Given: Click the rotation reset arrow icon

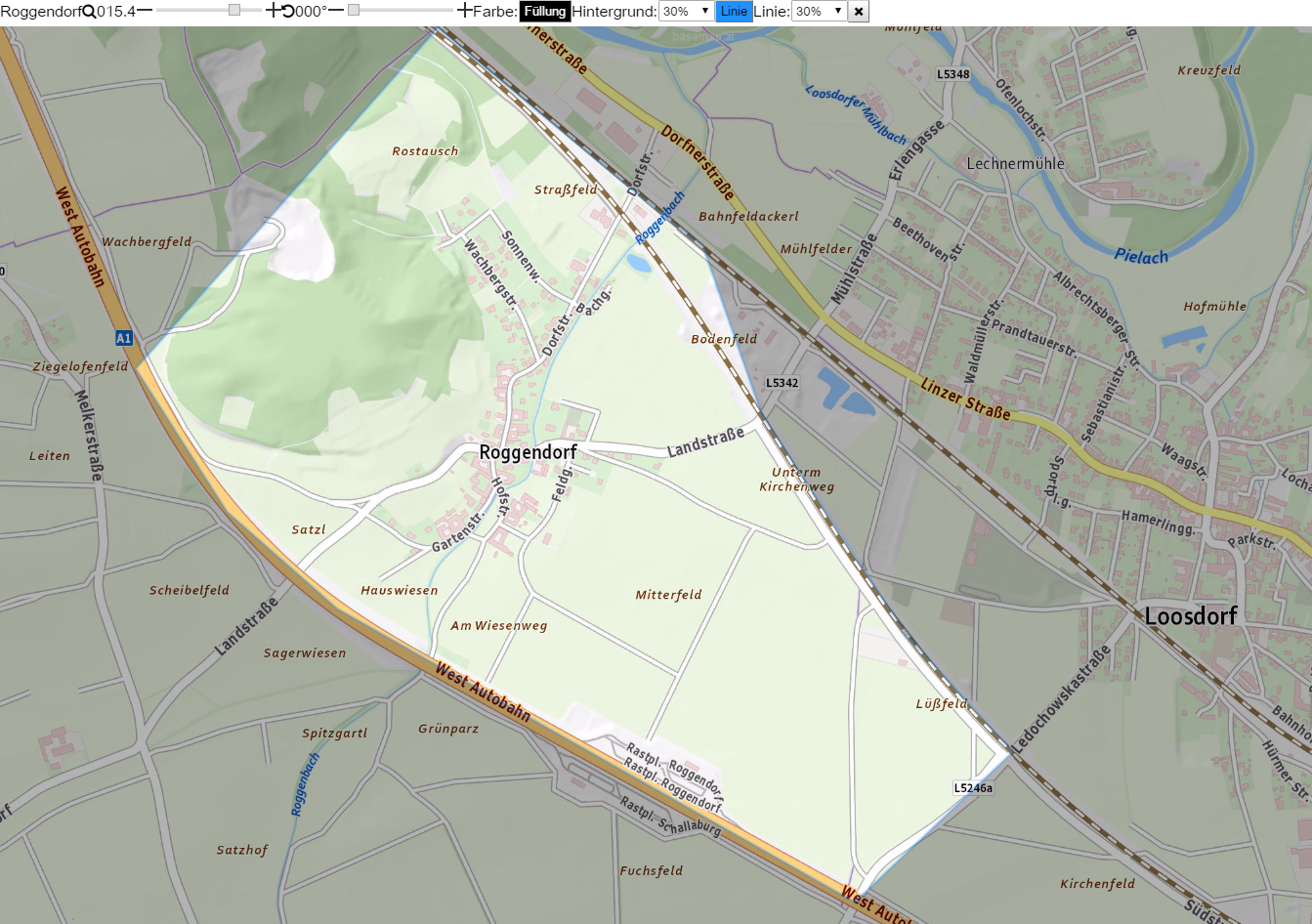Looking at the screenshot, I should [287, 12].
